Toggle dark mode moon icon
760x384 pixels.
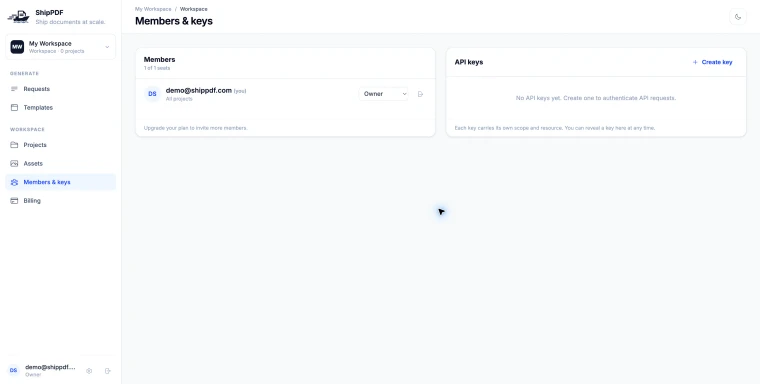pos(738,17)
